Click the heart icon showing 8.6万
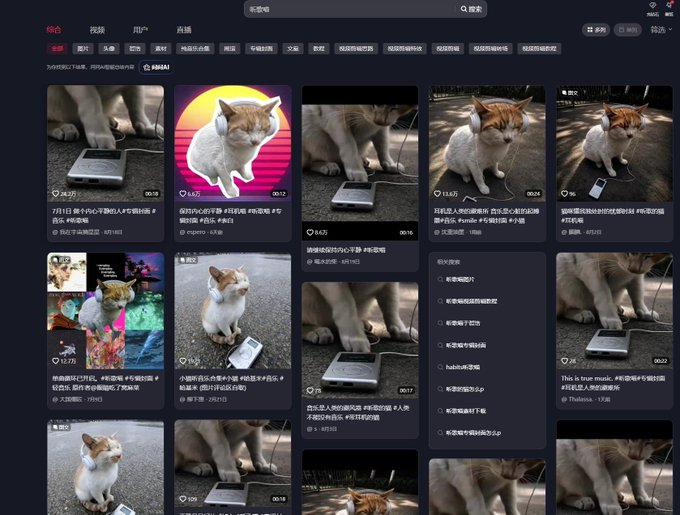Screen dimensions: 680x515 click(x=310, y=233)
